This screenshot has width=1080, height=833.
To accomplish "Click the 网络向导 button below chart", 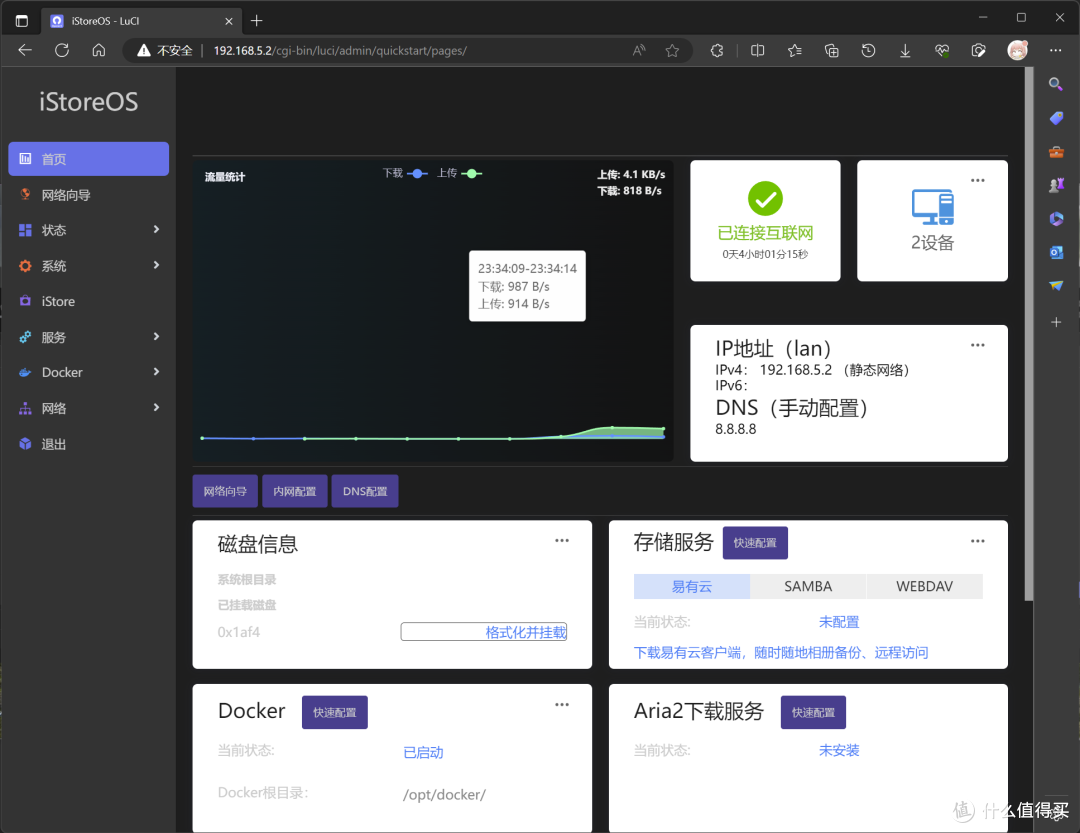I will point(225,491).
